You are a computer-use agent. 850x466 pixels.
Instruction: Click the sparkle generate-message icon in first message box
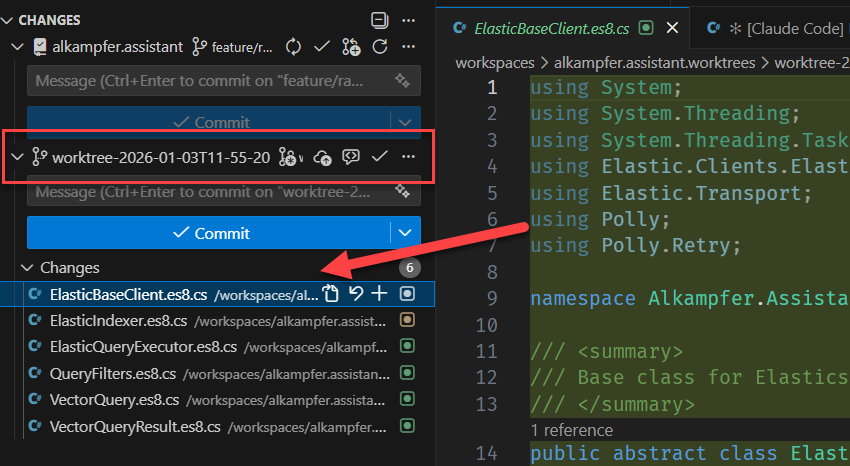(x=403, y=80)
